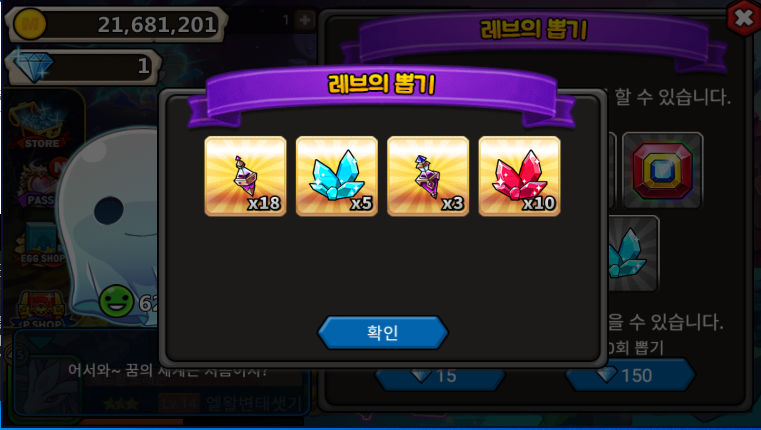Click the green smiley face icon
Screen dimensions: 761x430
point(116,301)
